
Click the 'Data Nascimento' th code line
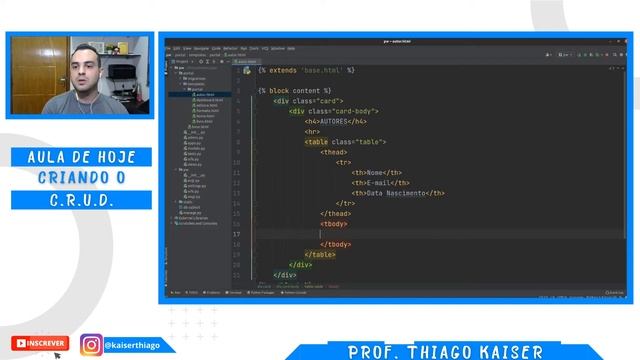point(398,193)
